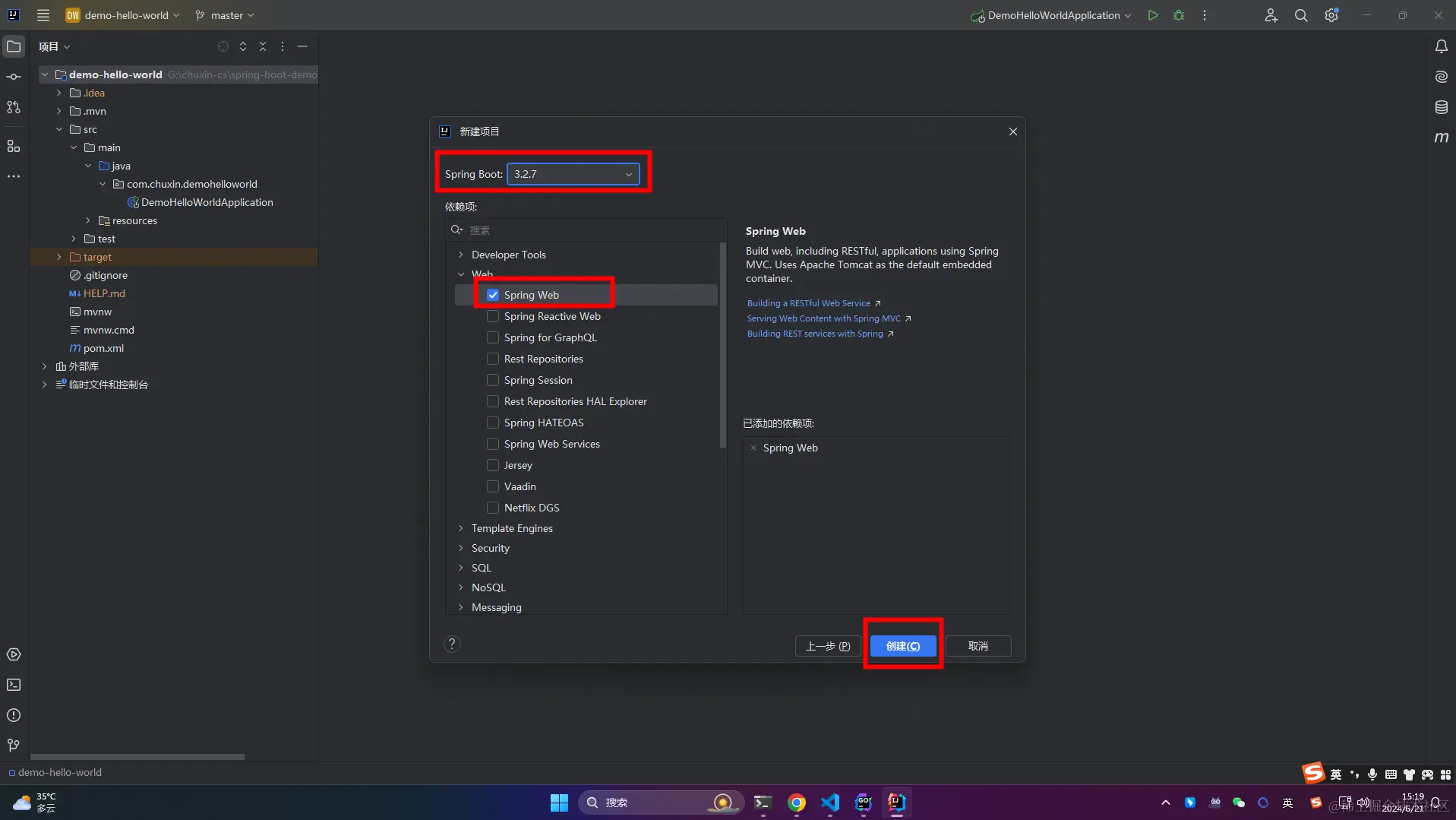Screen dimensions: 1456x820
Task: Expand Developer Tools category
Action: coord(461,255)
